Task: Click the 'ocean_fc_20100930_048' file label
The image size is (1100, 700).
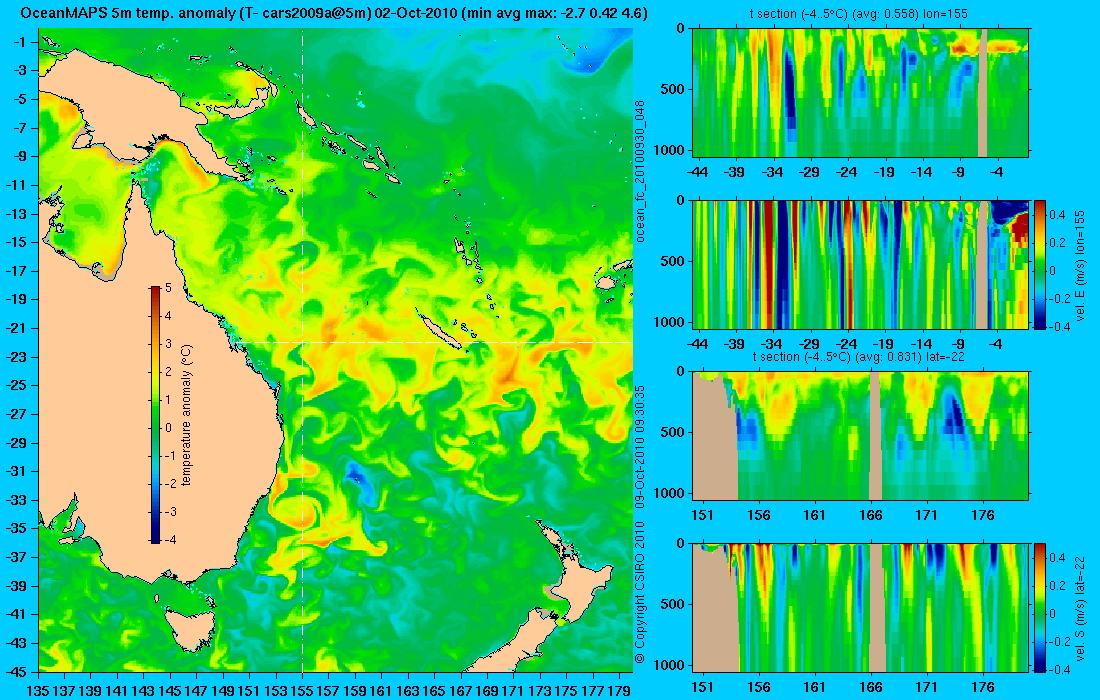Action: (x=639, y=171)
